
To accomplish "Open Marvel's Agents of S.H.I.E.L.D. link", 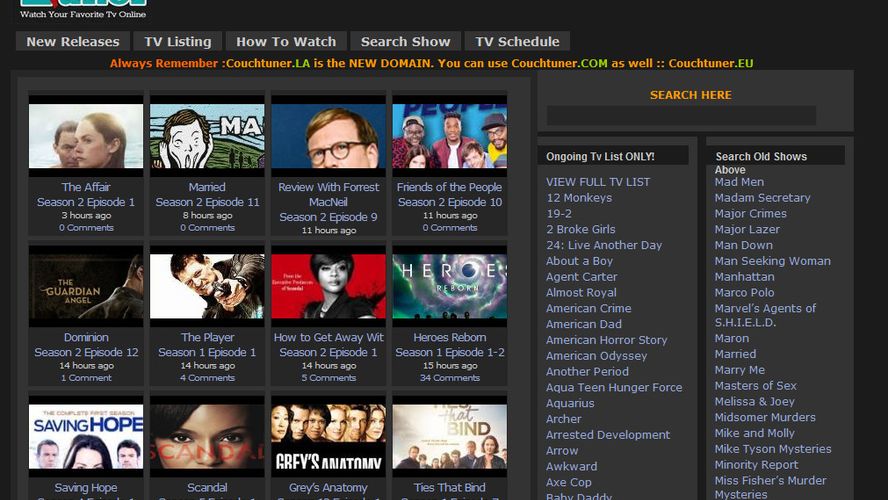I will [x=765, y=315].
